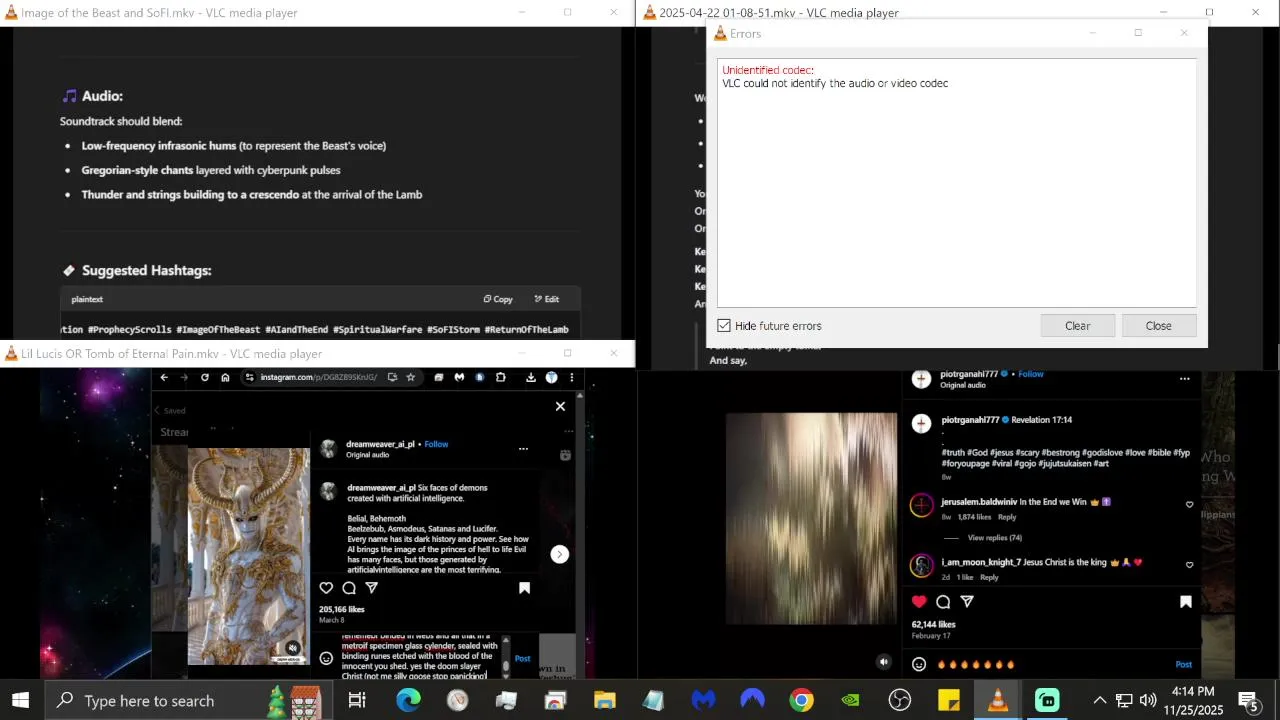
Task: Post the doom slayer comment
Action: [x=522, y=658]
